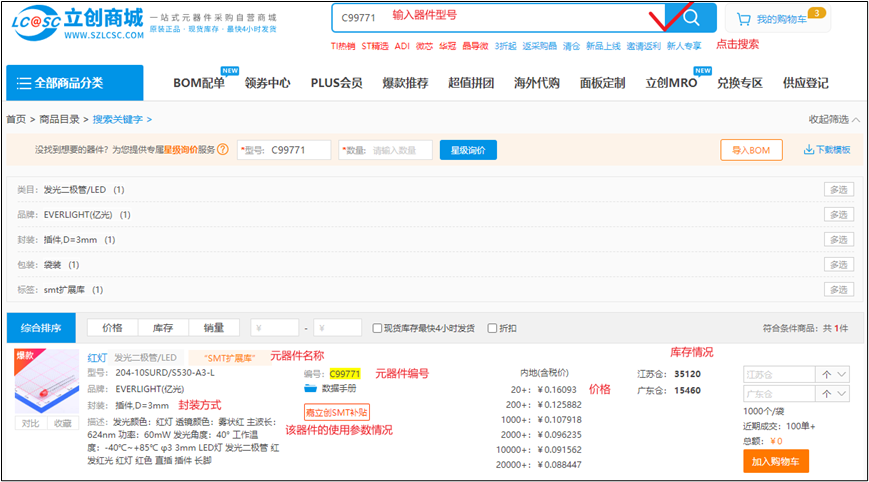The image size is (869, 482).
Task: Open the 红灯 product link
Action: 97,358
